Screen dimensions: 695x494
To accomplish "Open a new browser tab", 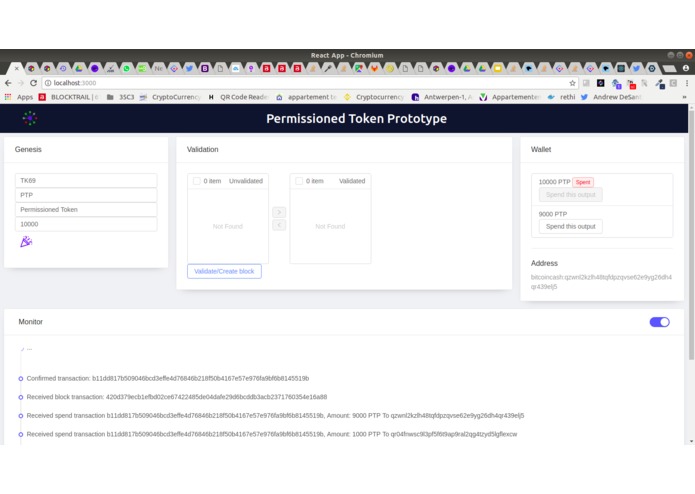I will coord(669,69).
